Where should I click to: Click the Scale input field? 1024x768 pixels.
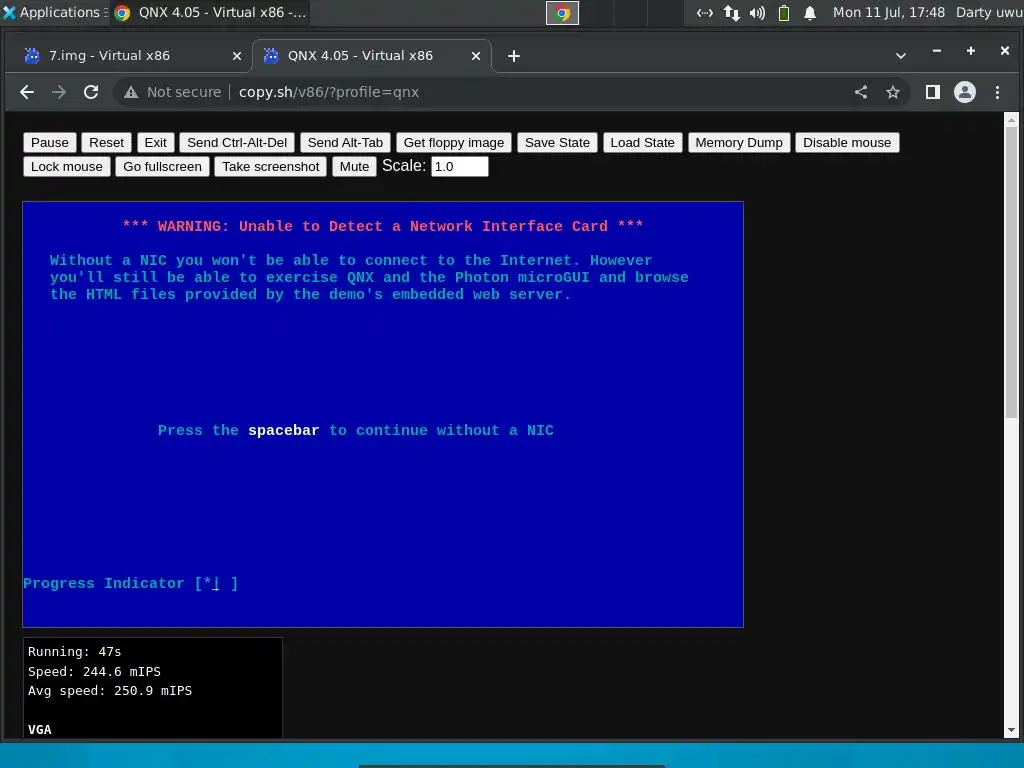[x=460, y=167]
